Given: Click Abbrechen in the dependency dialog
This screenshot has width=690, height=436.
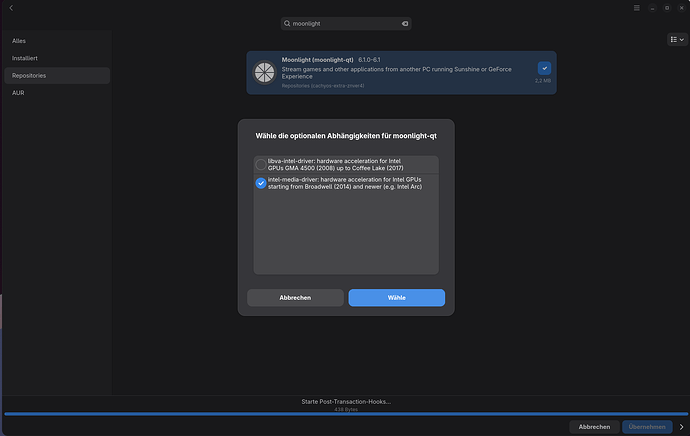Looking at the screenshot, I should coord(295,298).
